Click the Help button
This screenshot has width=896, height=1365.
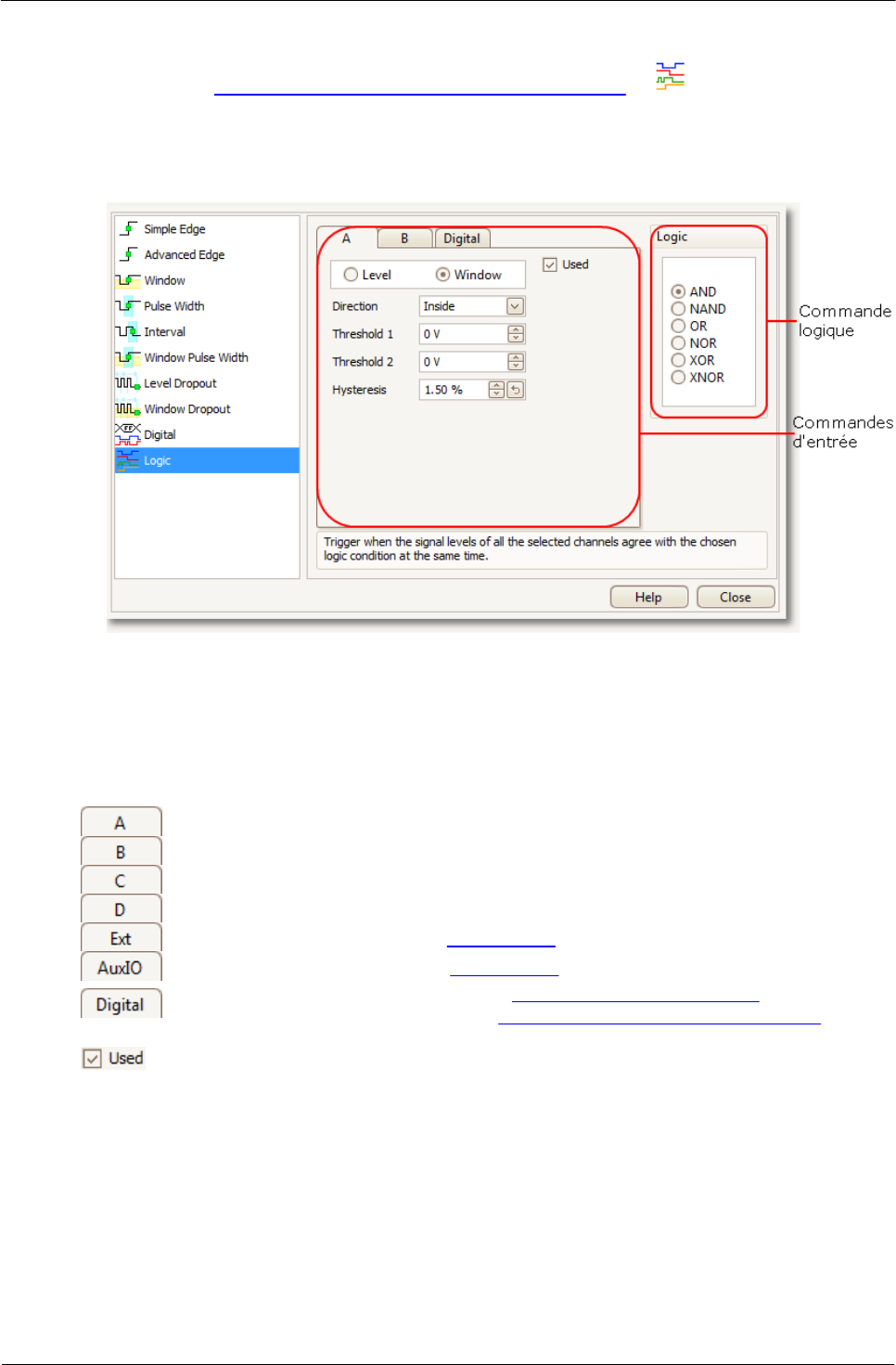648,598
